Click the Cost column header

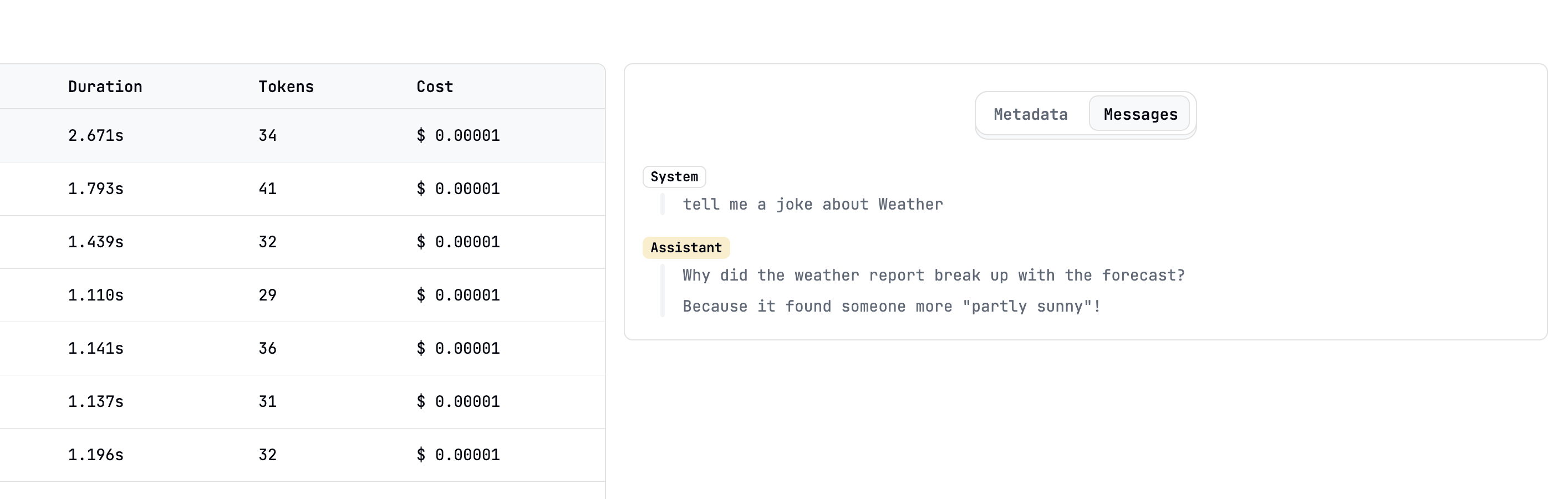(434, 87)
